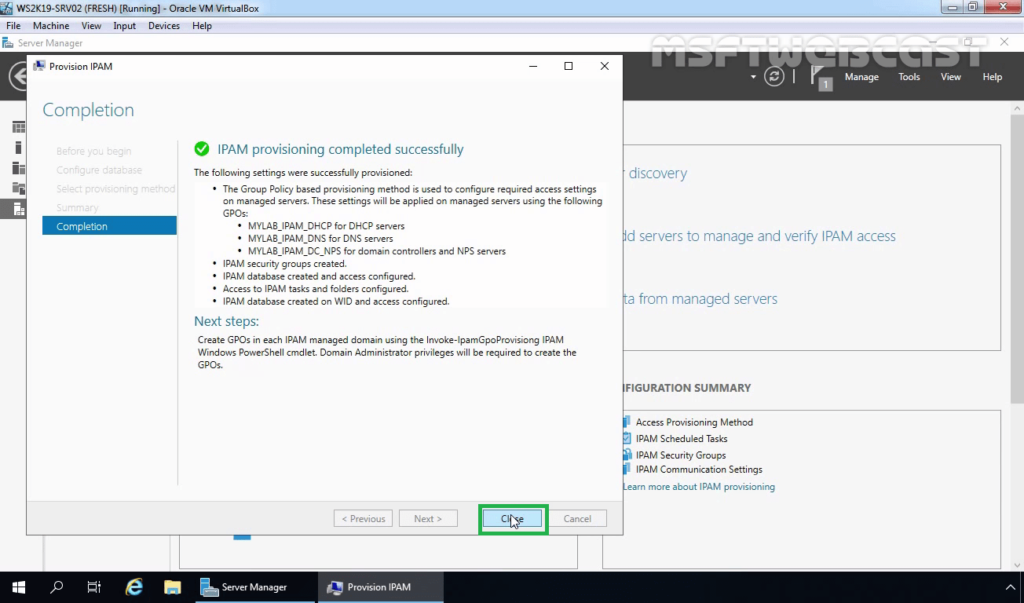This screenshot has width=1024, height=603.
Task: Click the Next steps heading
Action: [x=226, y=321]
